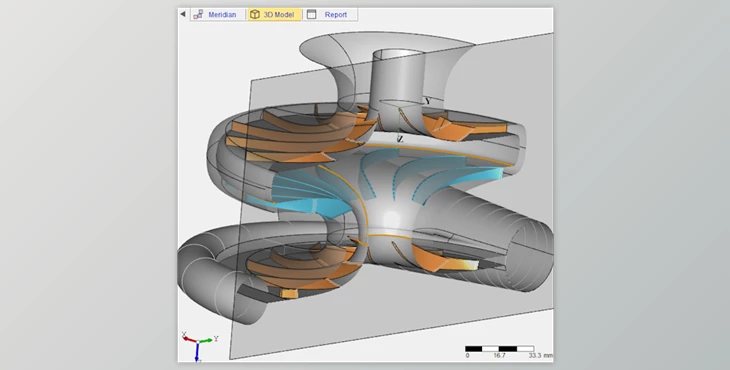
Task: Click the millimeter scale bar
Action: [x=500, y=349]
